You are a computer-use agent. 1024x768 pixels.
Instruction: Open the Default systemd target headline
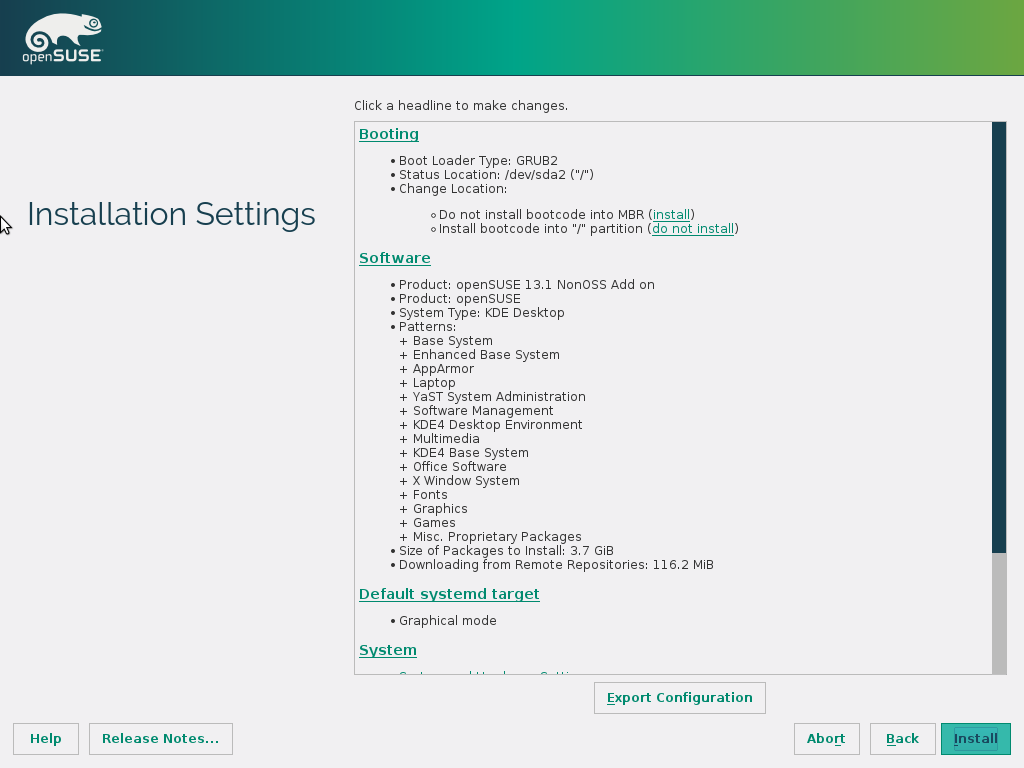[449, 594]
